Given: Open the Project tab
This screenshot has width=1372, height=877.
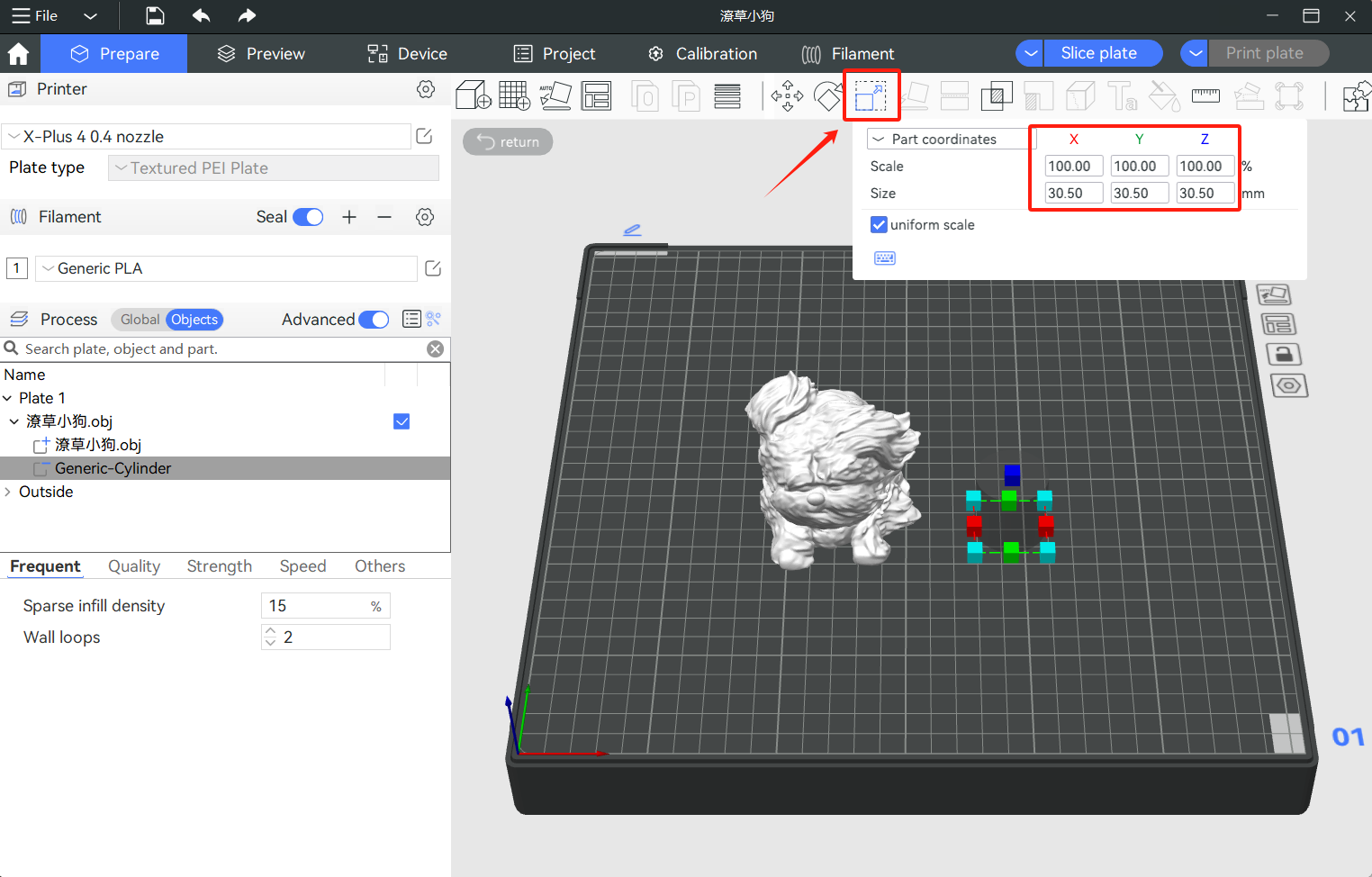Looking at the screenshot, I should [554, 54].
